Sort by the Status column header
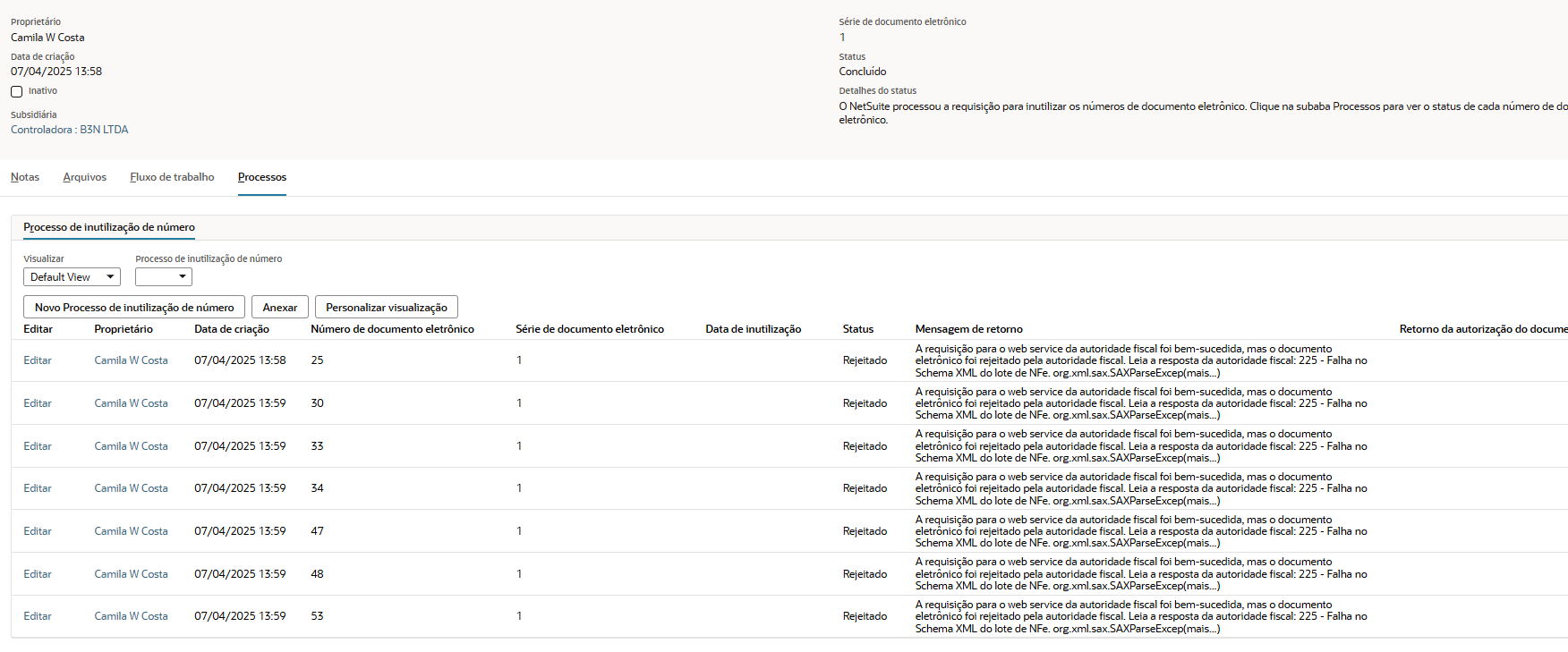The width and height of the screenshot is (1568, 652). coord(857,329)
